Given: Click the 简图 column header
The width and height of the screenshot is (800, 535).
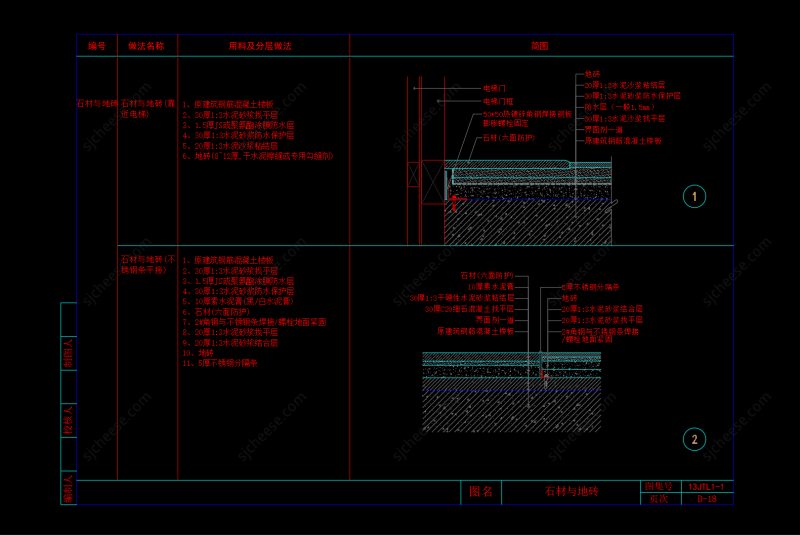Looking at the screenshot, I should 540,46.
